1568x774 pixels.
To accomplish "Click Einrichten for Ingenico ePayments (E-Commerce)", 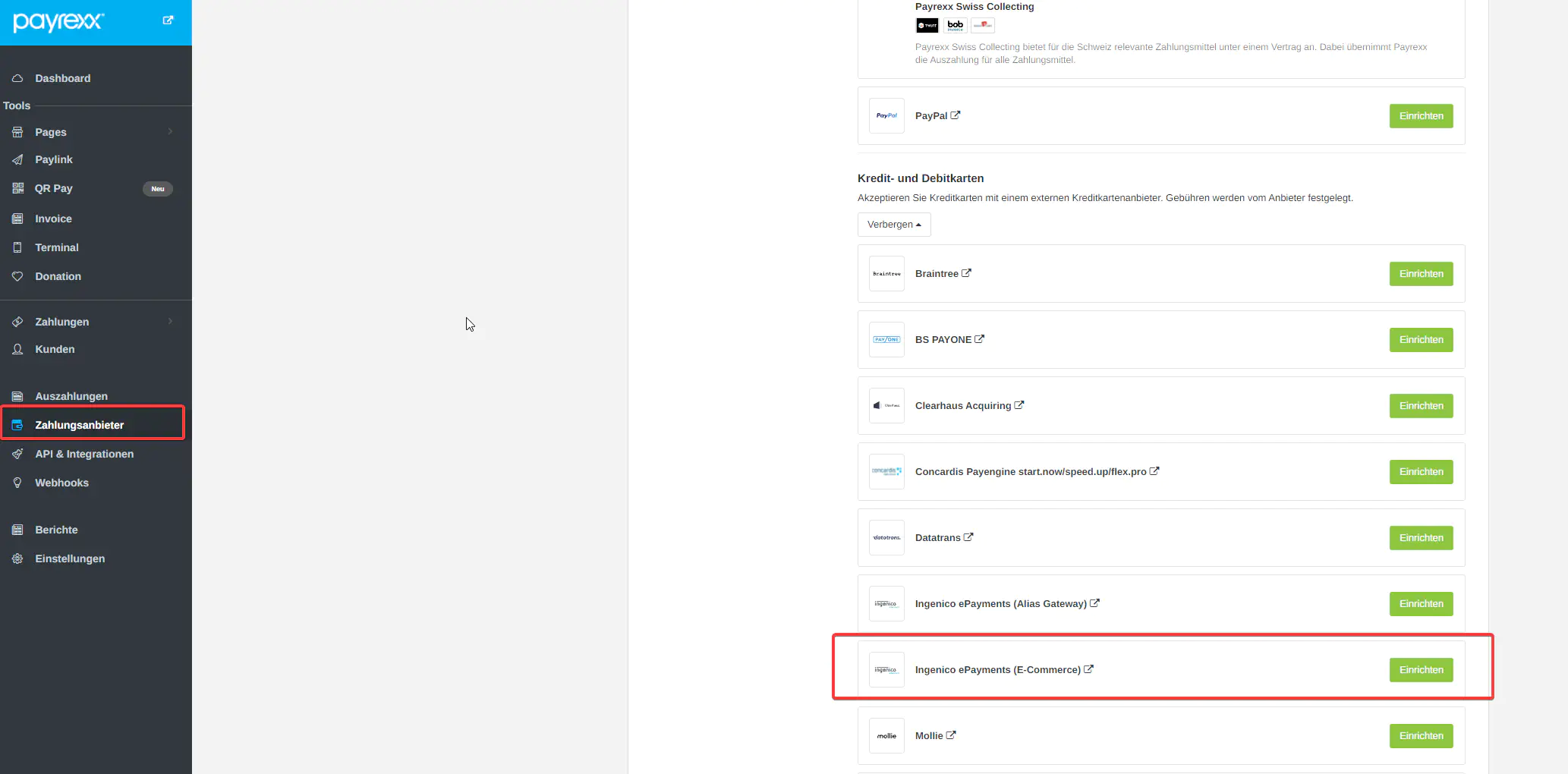I will coord(1421,670).
